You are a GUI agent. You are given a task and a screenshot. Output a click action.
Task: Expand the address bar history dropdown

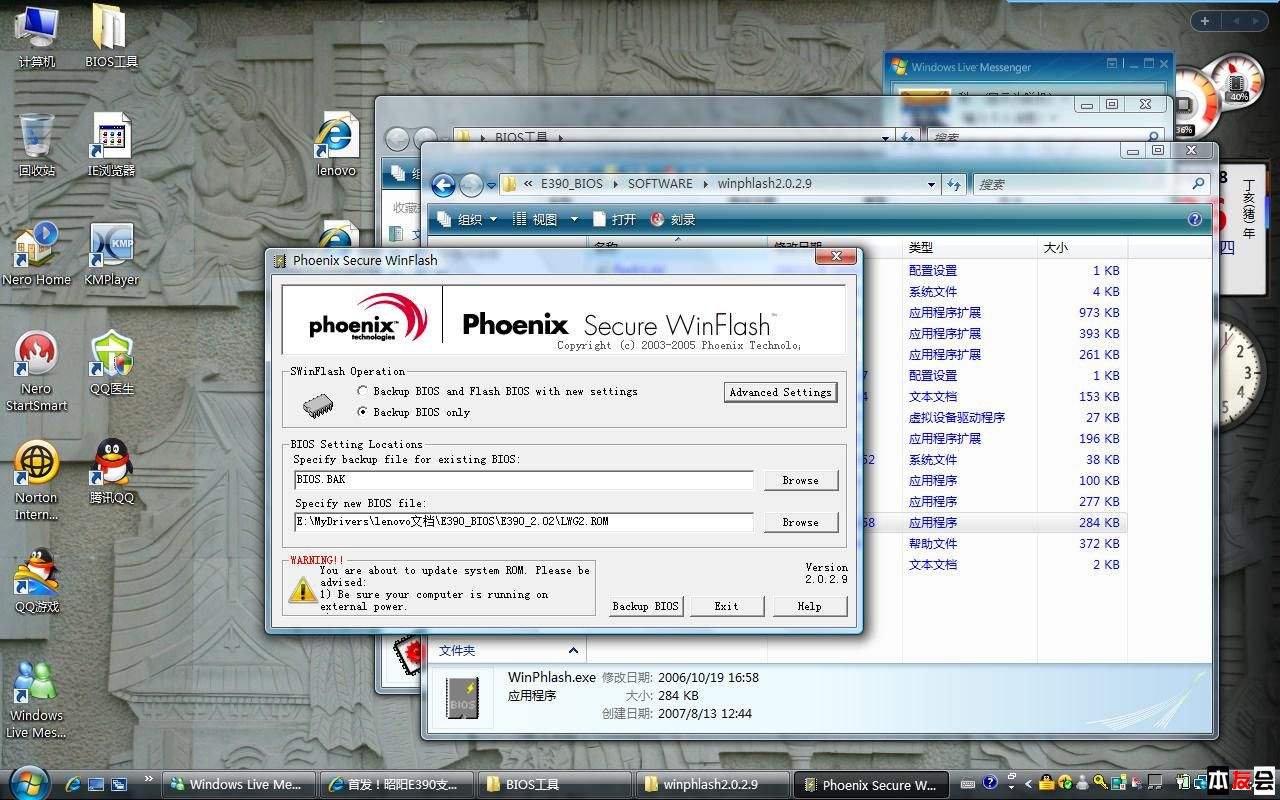(x=931, y=184)
